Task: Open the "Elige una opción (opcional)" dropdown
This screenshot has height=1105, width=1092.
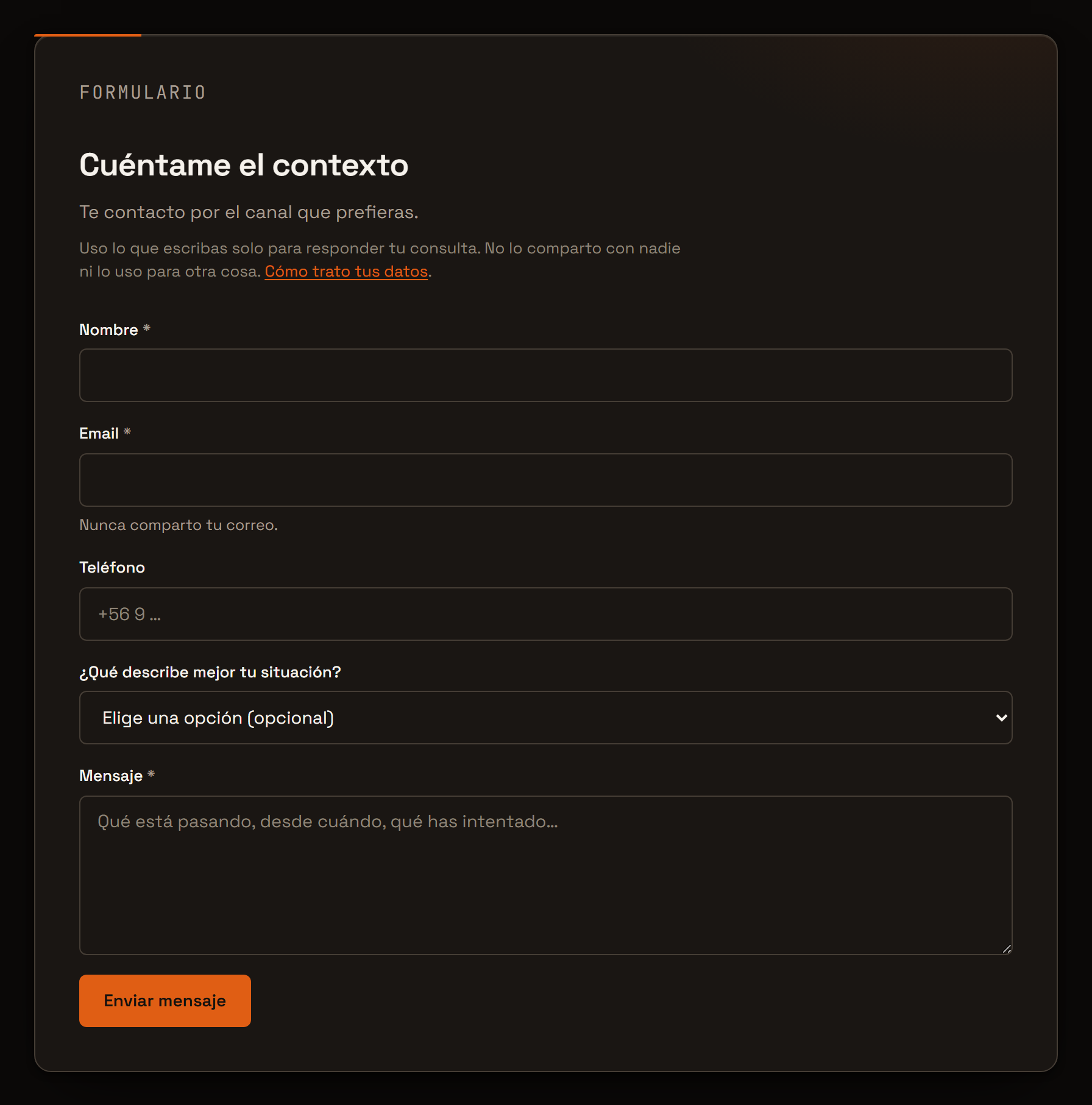Action: (x=545, y=718)
